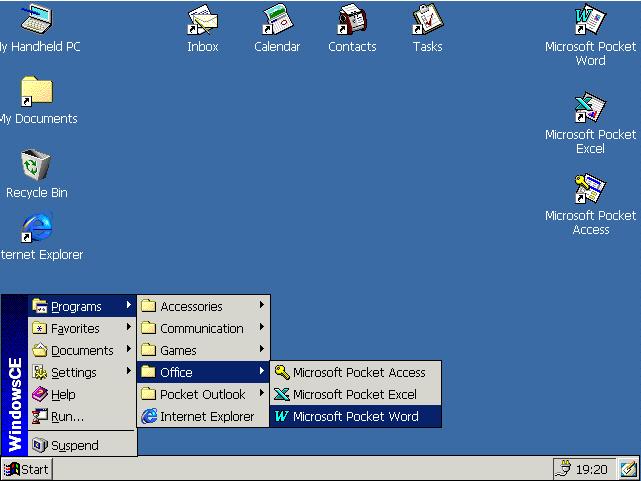
Task: Launch Microsoft Pocket Access desktop icon
Action: pyautogui.click(x=590, y=189)
